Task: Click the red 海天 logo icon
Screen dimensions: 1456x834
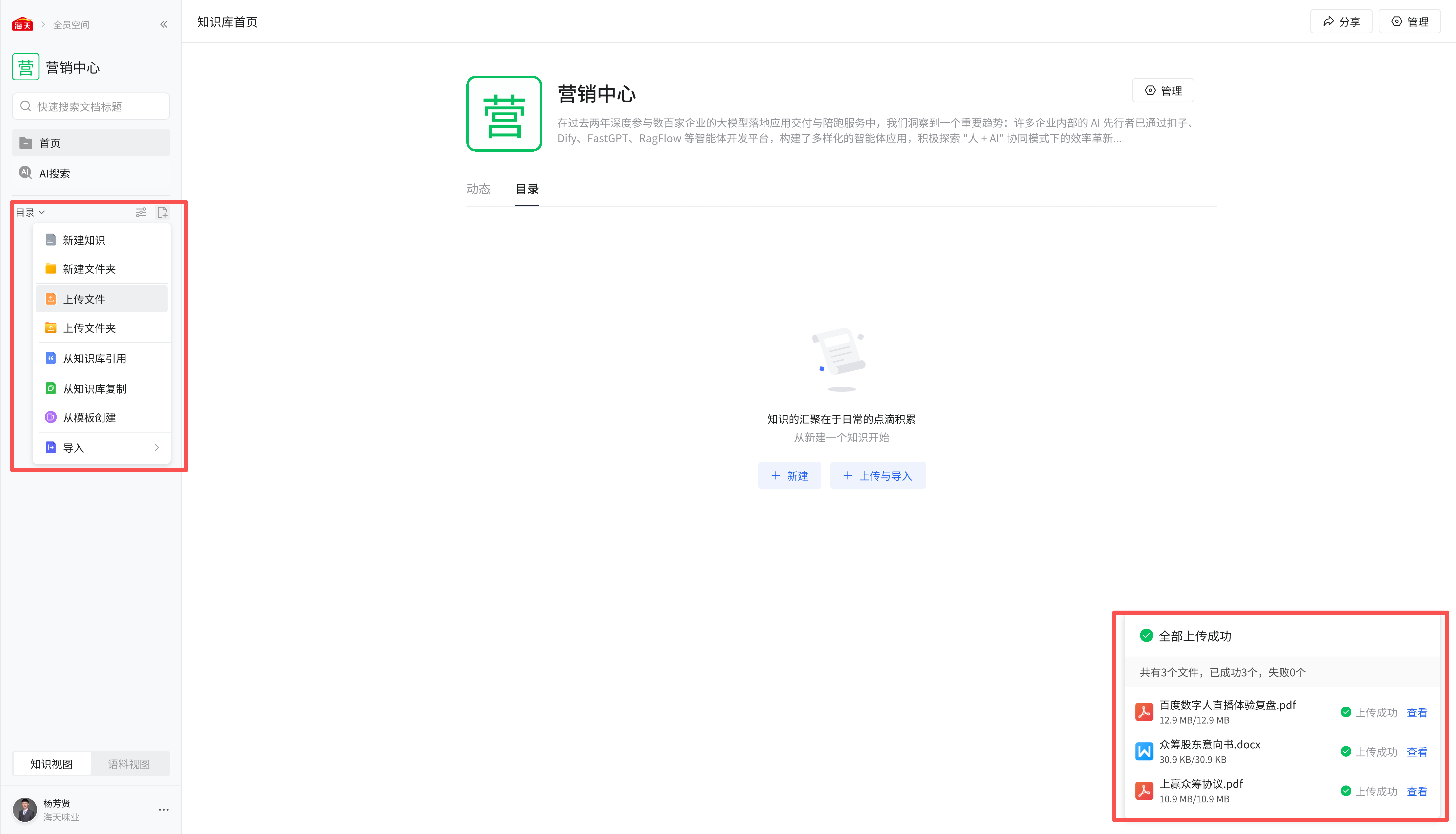Action: (22, 24)
